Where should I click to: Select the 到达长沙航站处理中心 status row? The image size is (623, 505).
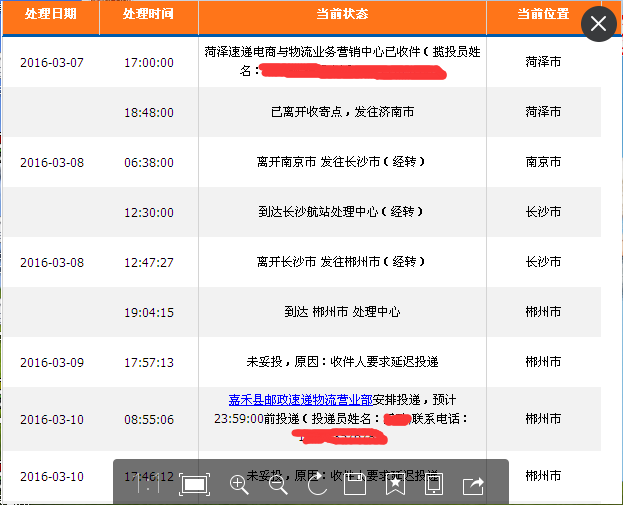pos(341,212)
